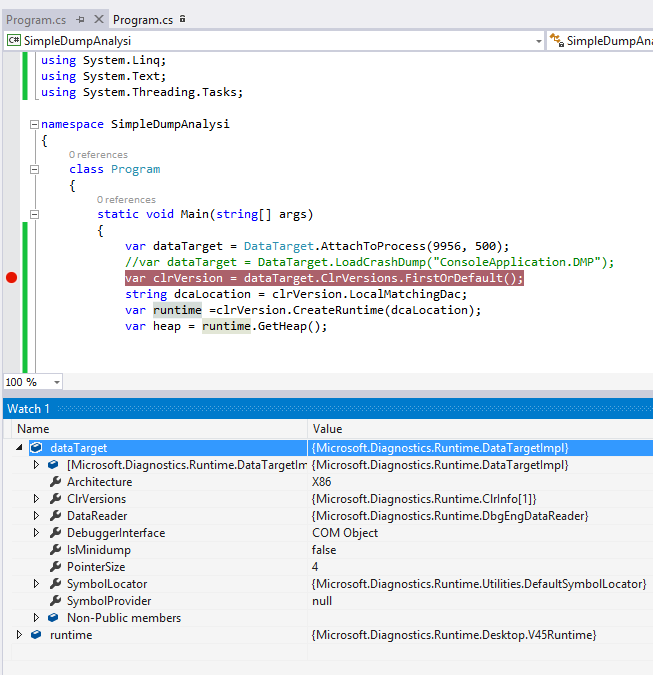The image size is (653, 675).
Task: Click '0 references' above Main method
Action: click(126, 200)
